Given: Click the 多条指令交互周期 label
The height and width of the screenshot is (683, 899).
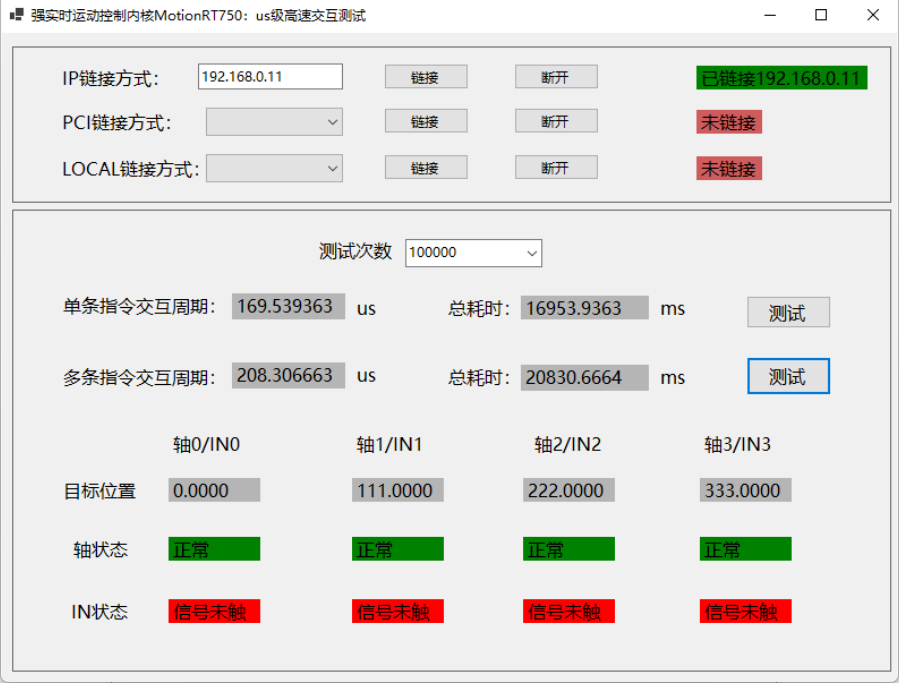Looking at the screenshot, I should [x=139, y=378].
